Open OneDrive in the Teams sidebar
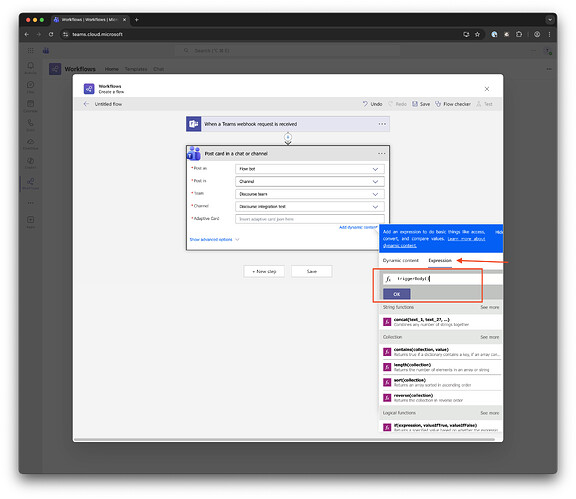The height and width of the screenshot is (499, 576). (x=30, y=144)
